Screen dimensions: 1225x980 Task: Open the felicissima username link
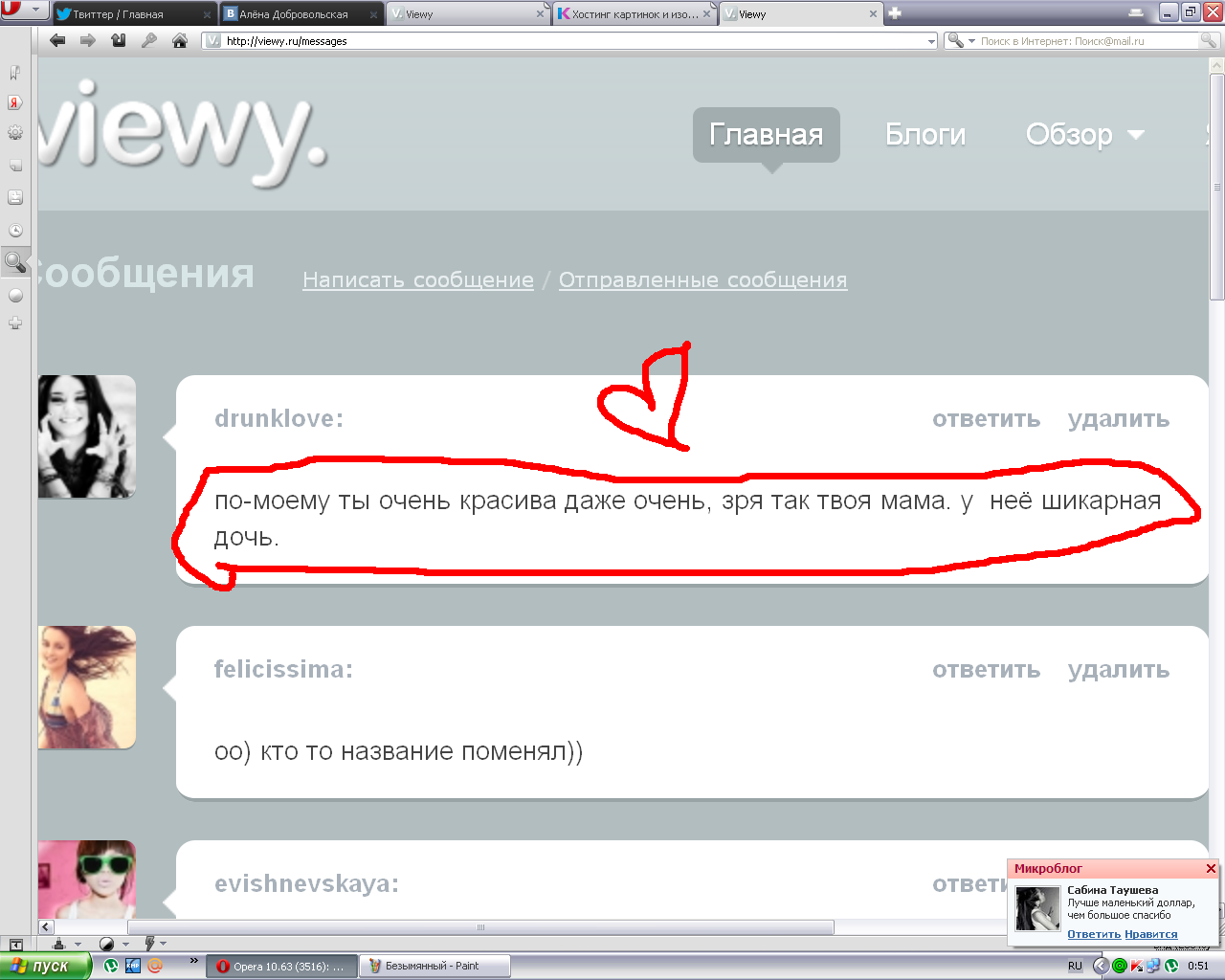[x=283, y=669]
